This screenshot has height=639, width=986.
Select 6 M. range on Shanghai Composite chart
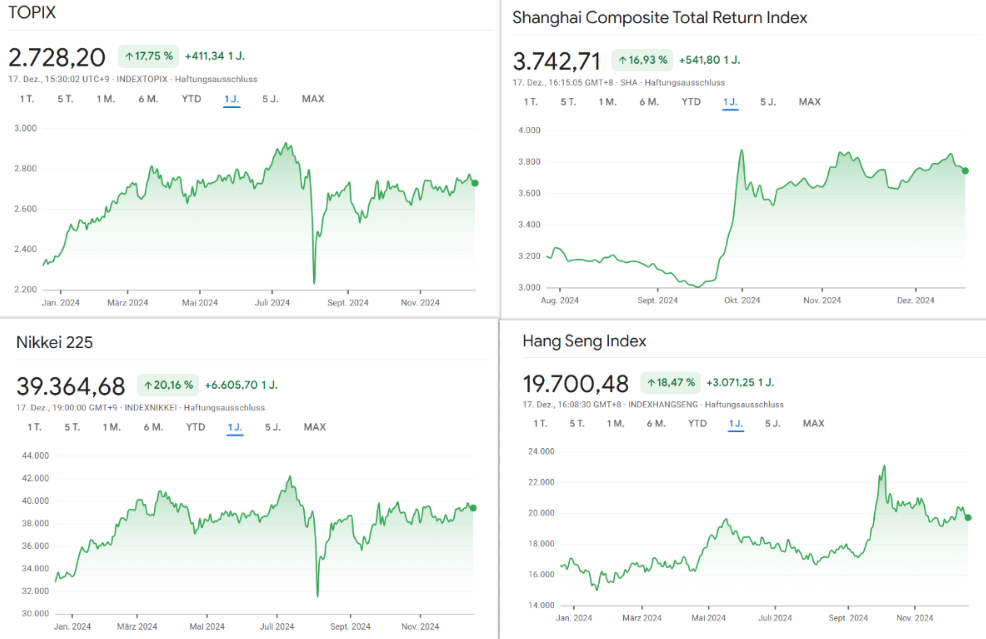tap(650, 102)
